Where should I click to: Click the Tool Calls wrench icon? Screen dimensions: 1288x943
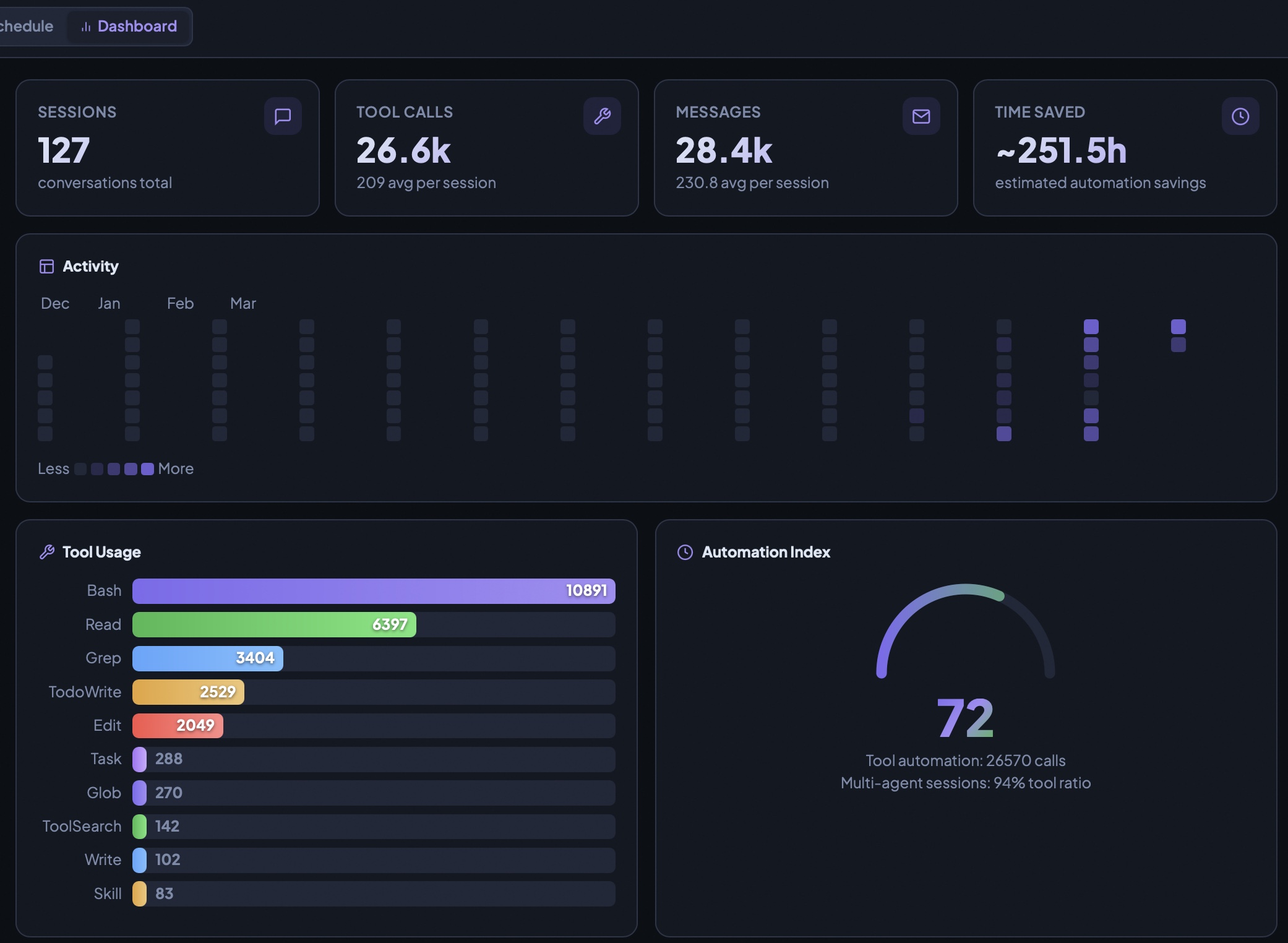tap(602, 116)
